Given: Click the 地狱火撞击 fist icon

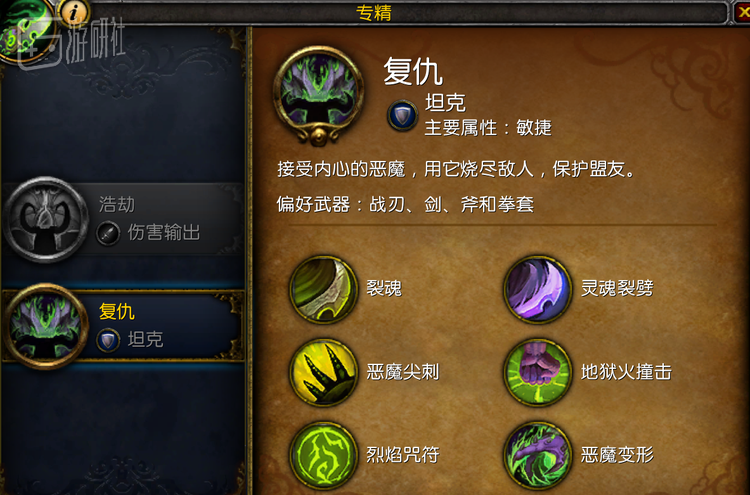Looking at the screenshot, I should tap(538, 373).
